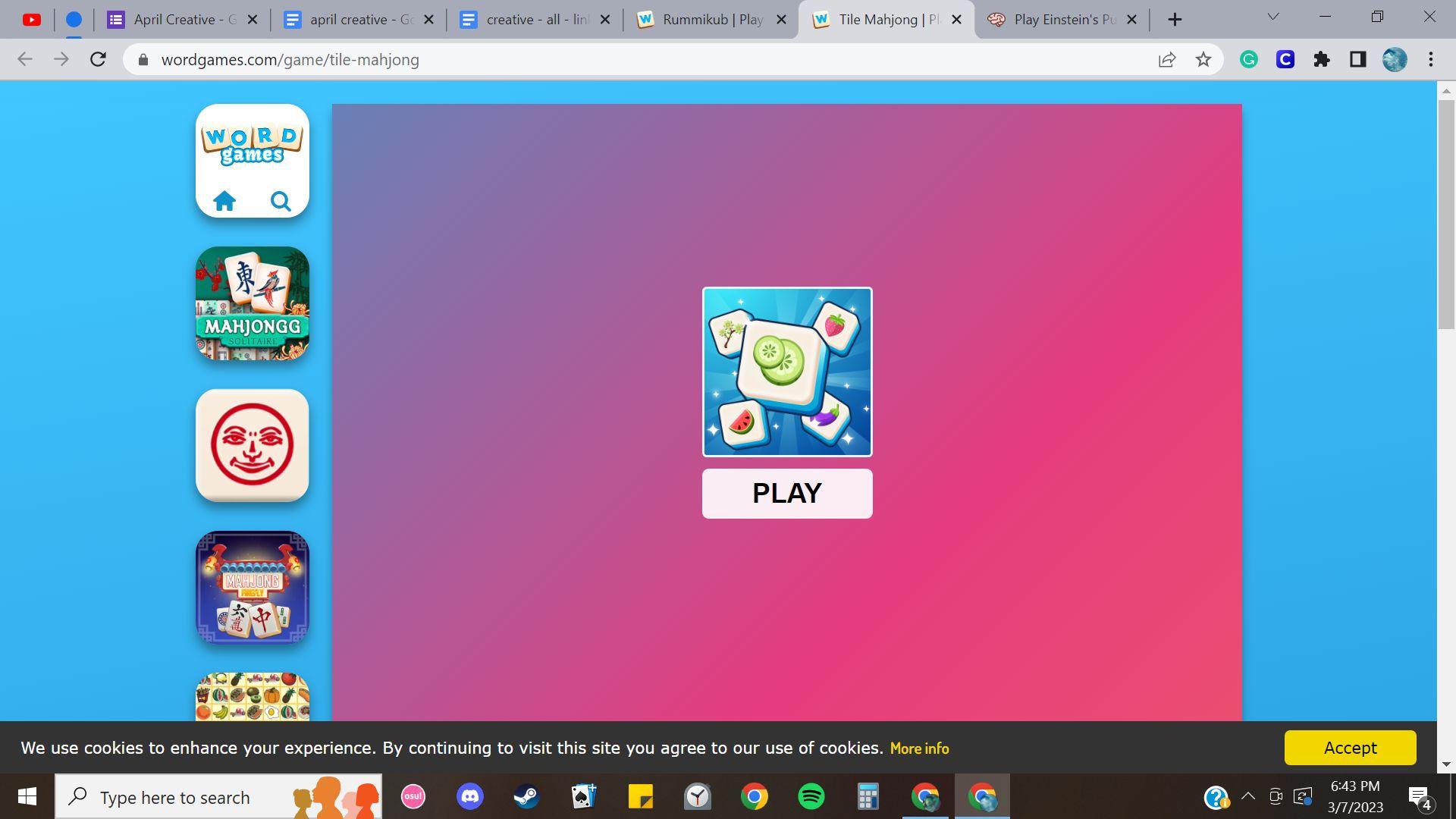
Task: Bookmark this page with star icon
Action: [x=1203, y=60]
